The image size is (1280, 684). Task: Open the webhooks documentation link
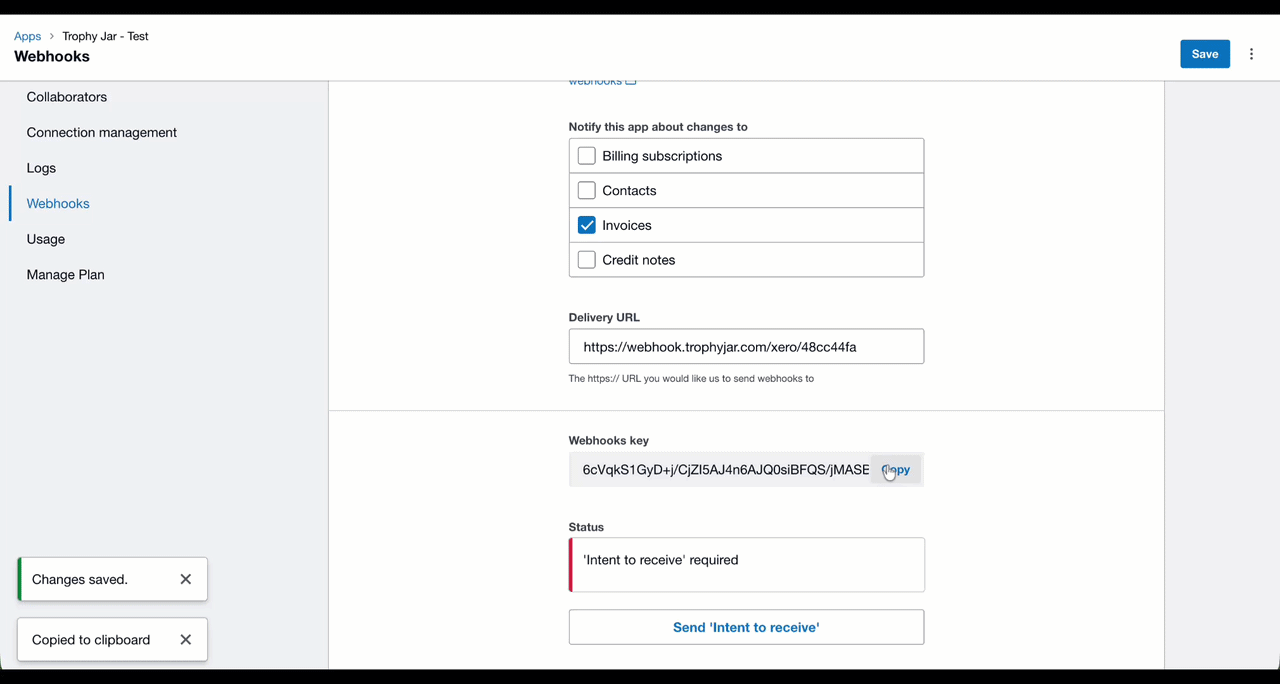tap(602, 81)
